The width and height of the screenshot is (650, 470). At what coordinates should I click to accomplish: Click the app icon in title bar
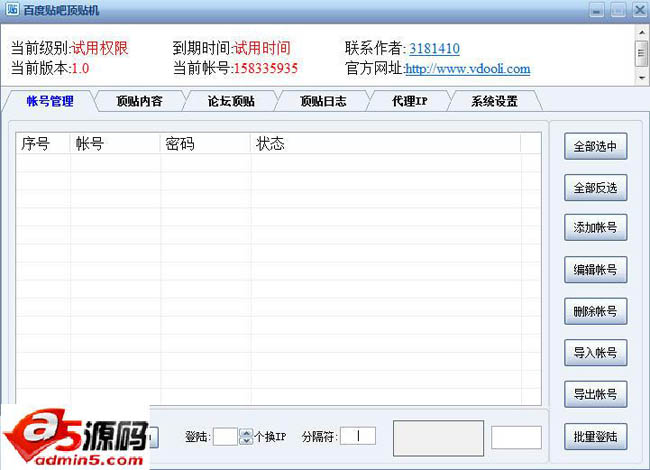point(12,9)
